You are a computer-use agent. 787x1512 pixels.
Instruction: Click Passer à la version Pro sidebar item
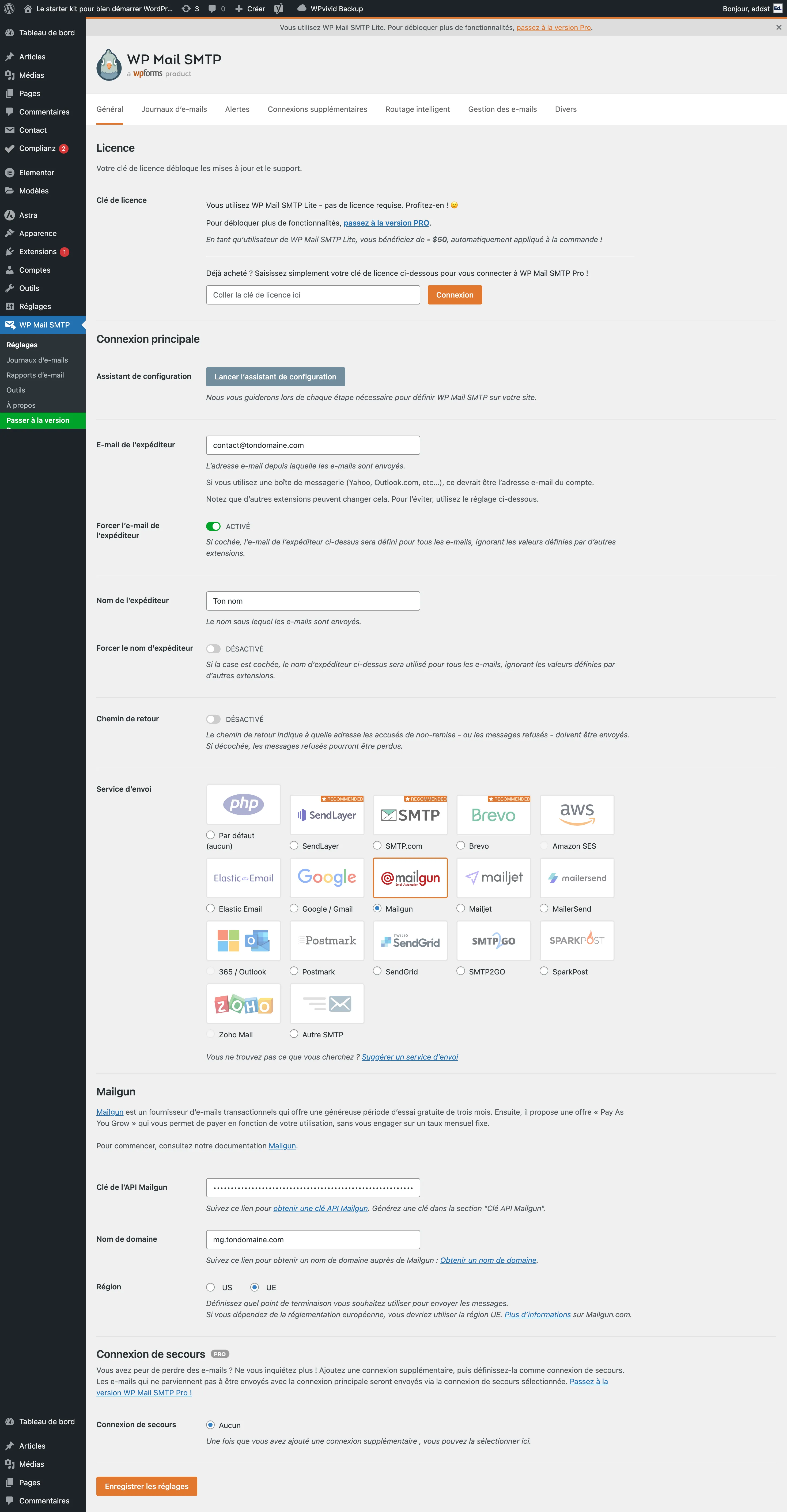[x=43, y=420]
